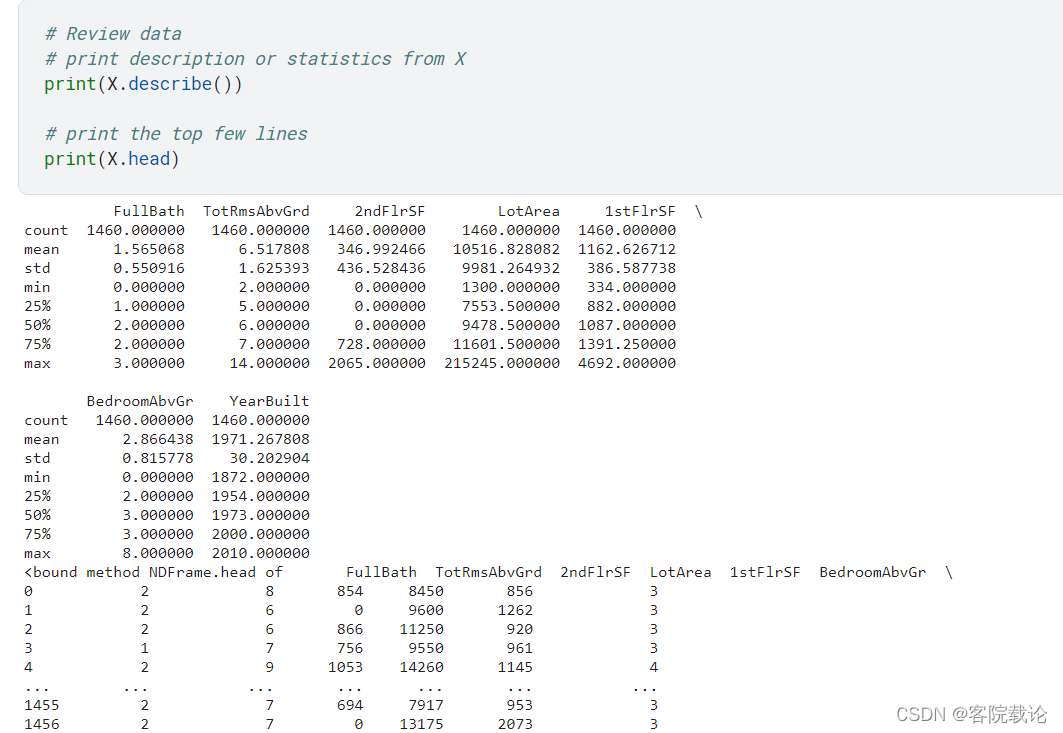This screenshot has height=733, width=1063.
Task: Click the value 8450 in row 0
Action: coord(426,591)
